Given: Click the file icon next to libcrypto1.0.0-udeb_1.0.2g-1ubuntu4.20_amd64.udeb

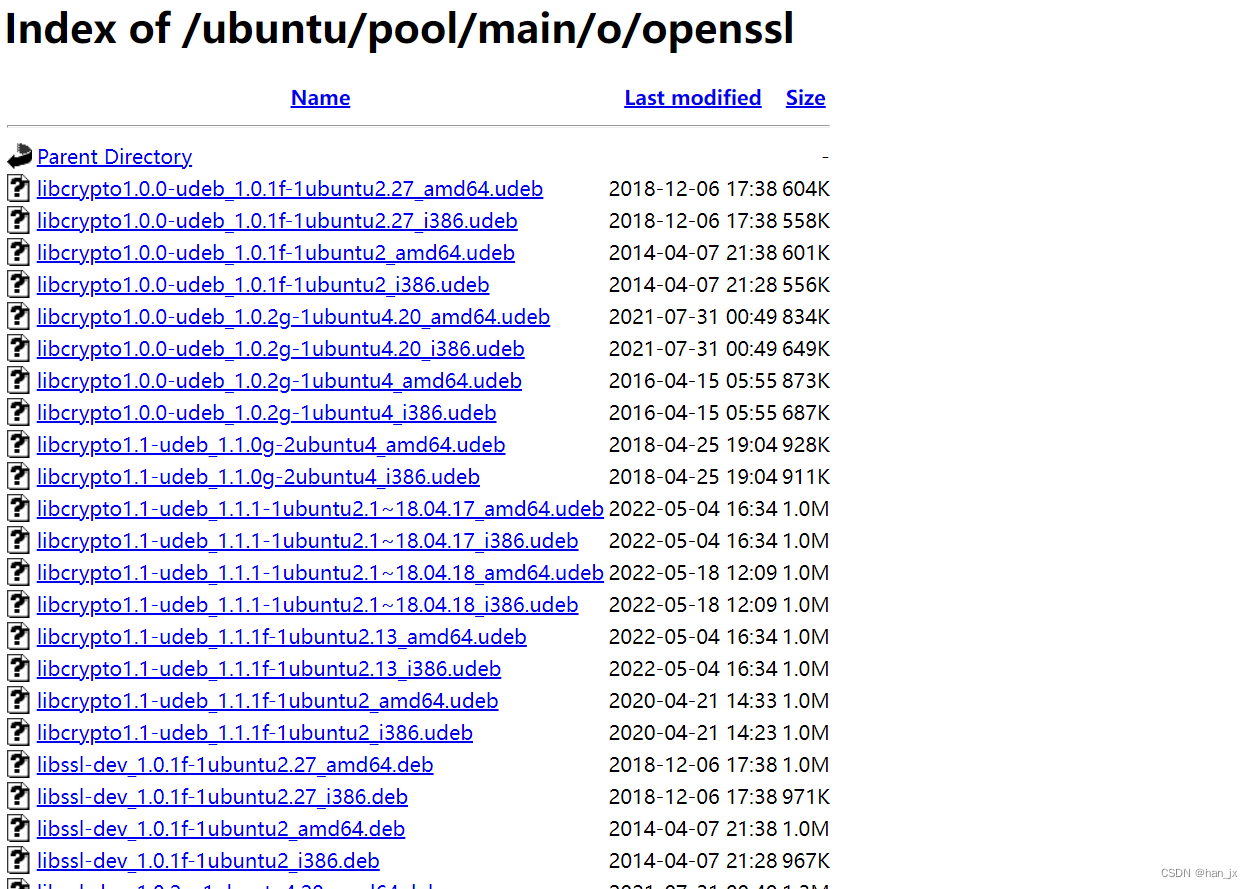Looking at the screenshot, I should (18, 316).
